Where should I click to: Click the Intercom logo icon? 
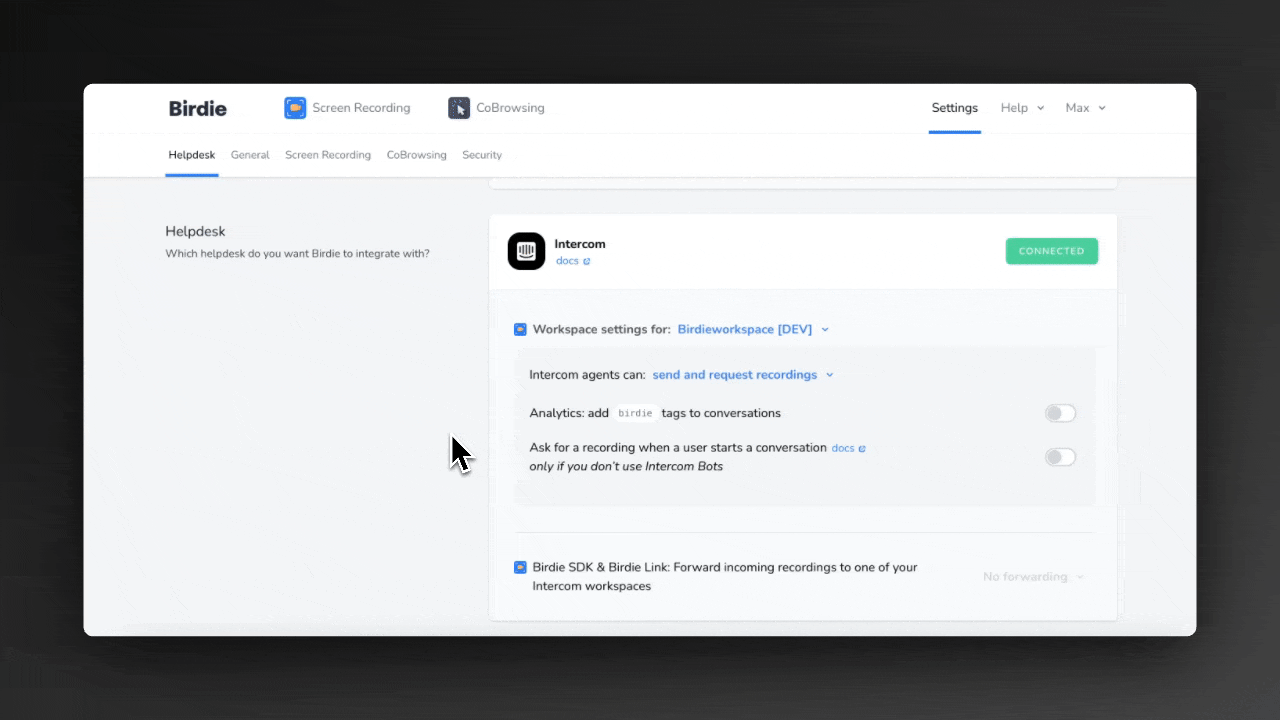526,251
